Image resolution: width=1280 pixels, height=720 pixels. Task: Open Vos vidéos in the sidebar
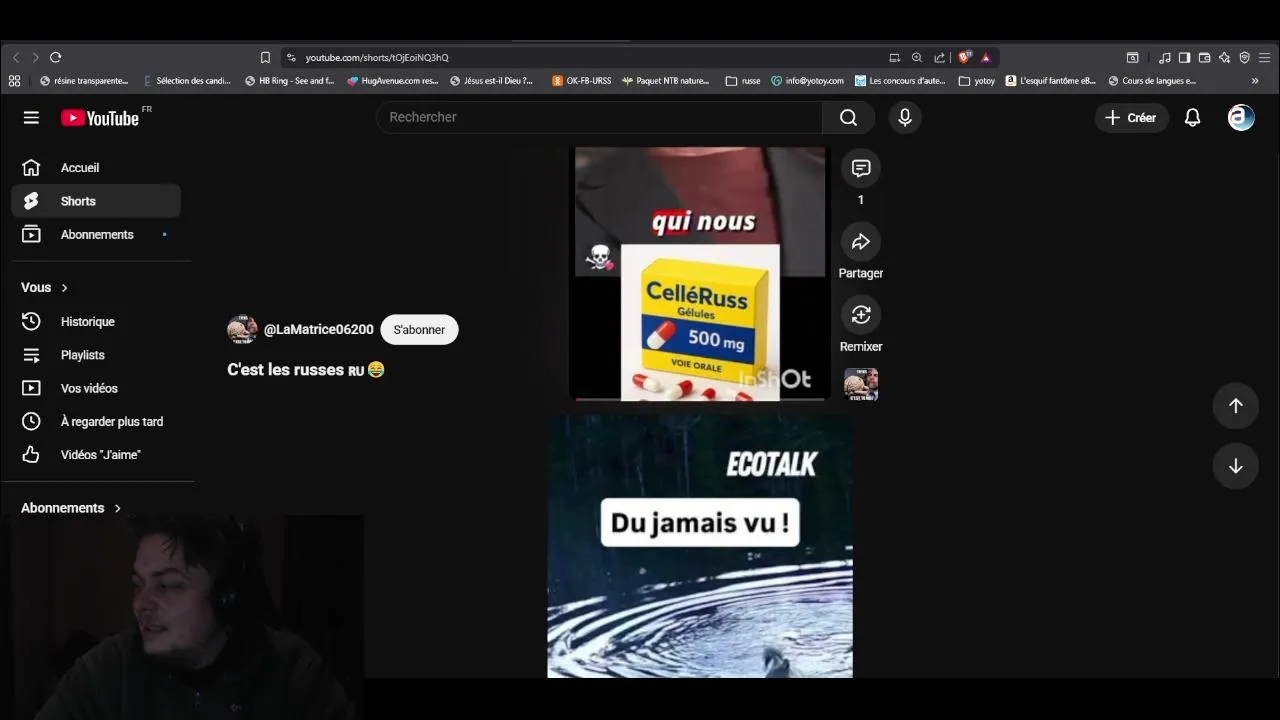96,388
